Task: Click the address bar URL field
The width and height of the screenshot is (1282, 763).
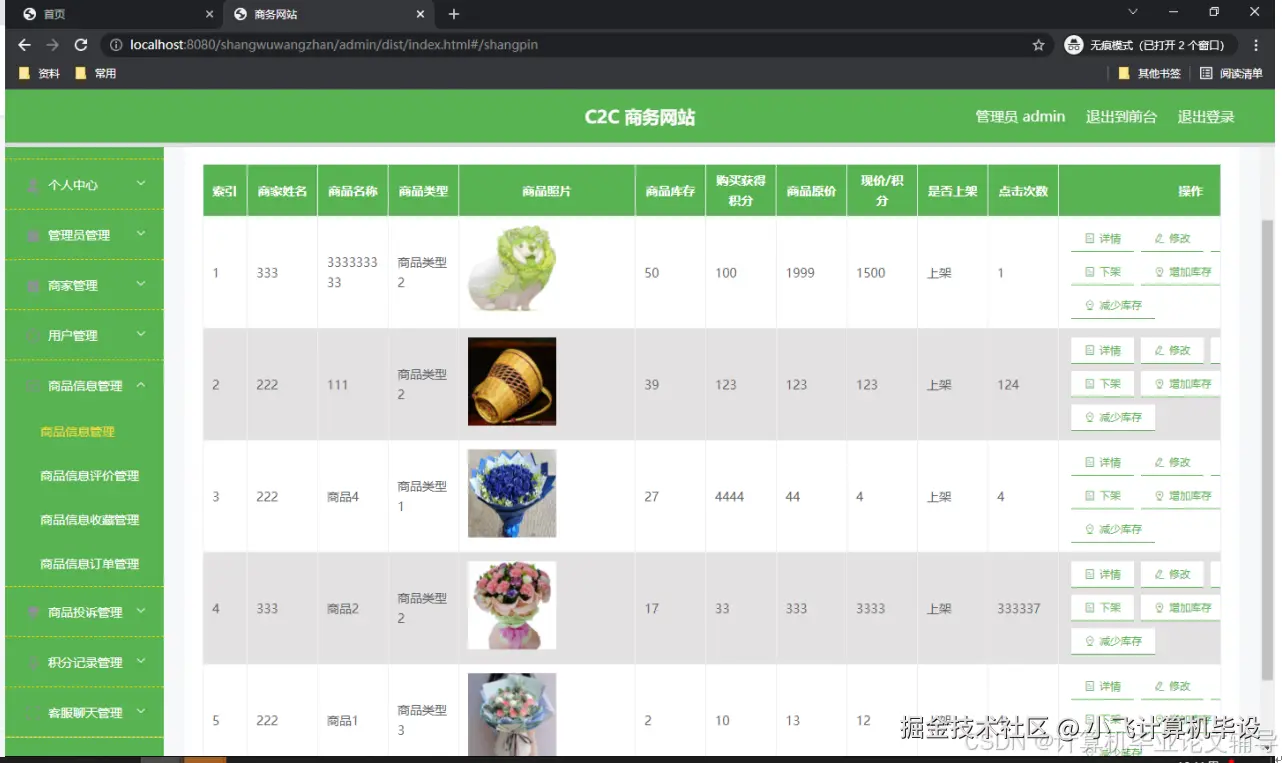Action: pyautogui.click(x=575, y=45)
